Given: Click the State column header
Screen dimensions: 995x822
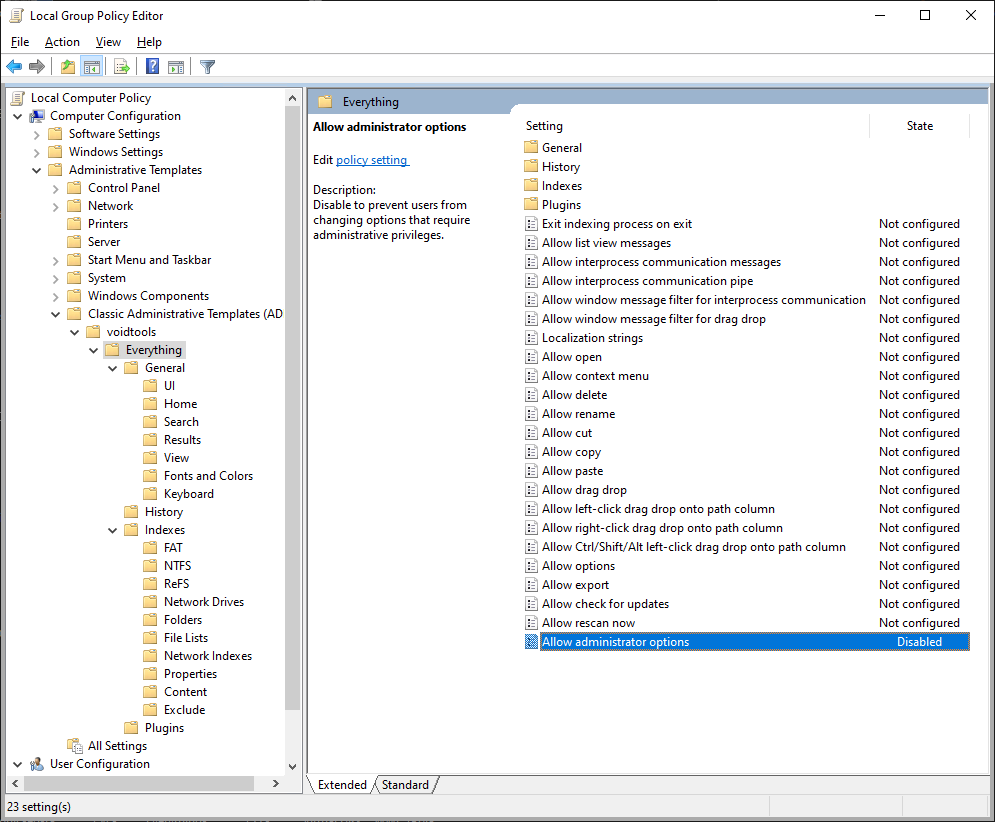Looking at the screenshot, I should [x=919, y=126].
